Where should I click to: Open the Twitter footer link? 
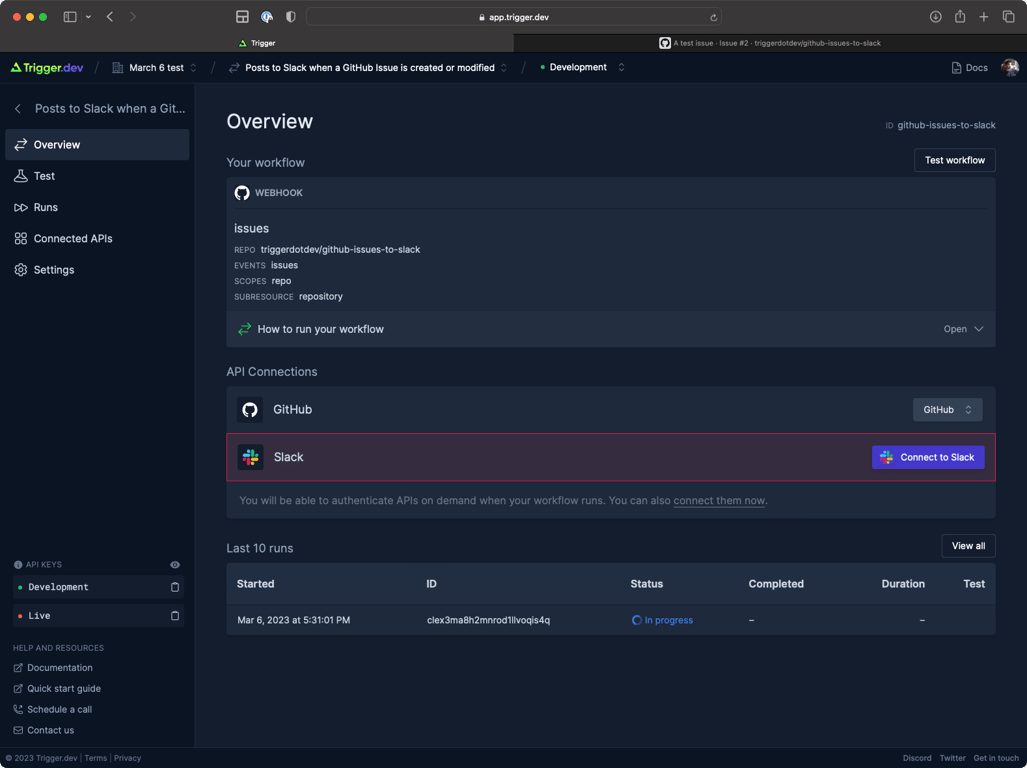point(952,758)
